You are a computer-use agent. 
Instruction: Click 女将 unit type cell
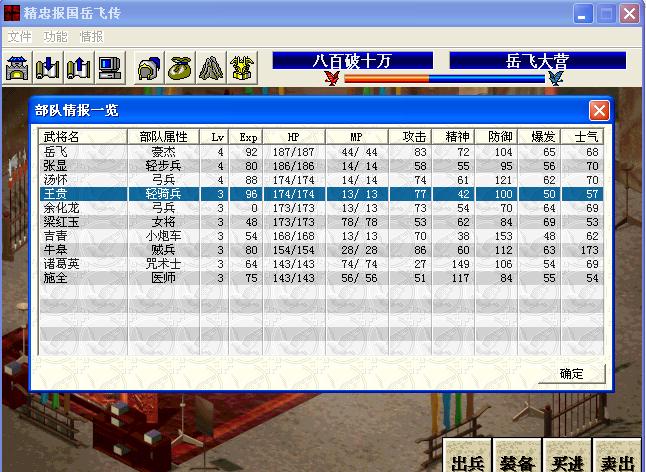(163, 222)
